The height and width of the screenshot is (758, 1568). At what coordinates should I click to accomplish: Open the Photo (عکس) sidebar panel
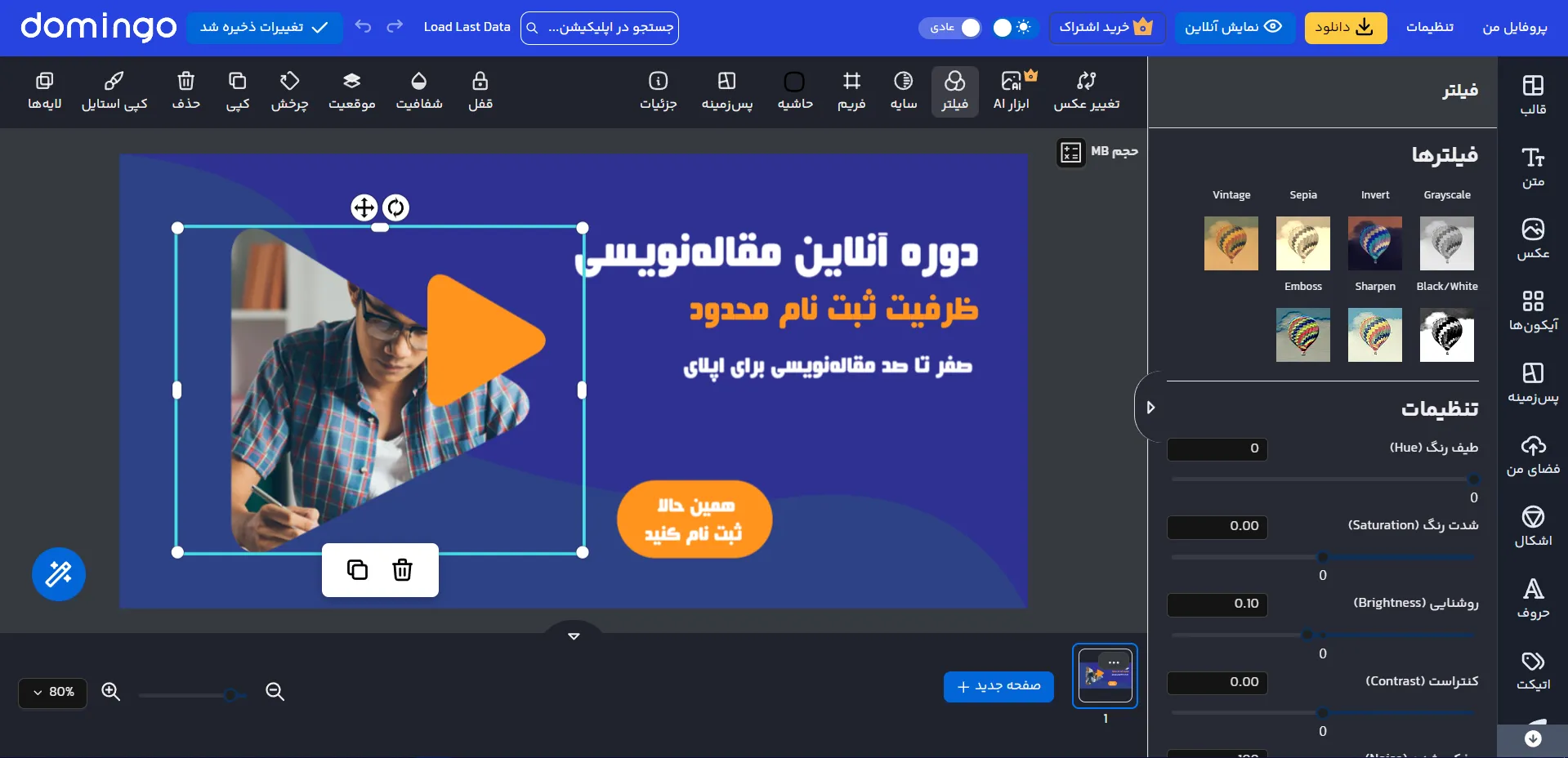click(1533, 239)
